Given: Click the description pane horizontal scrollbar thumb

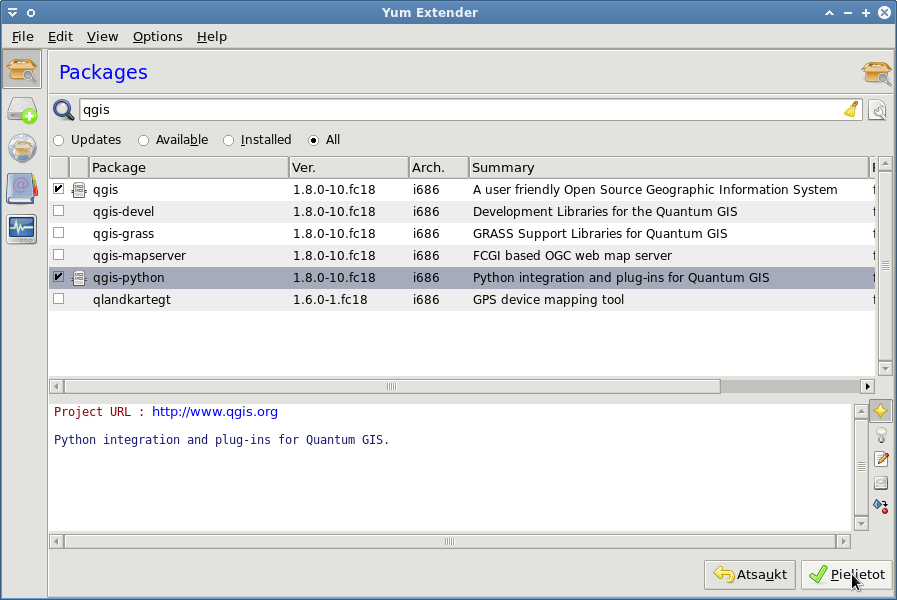Looking at the screenshot, I should pyautogui.click(x=450, y=541).
